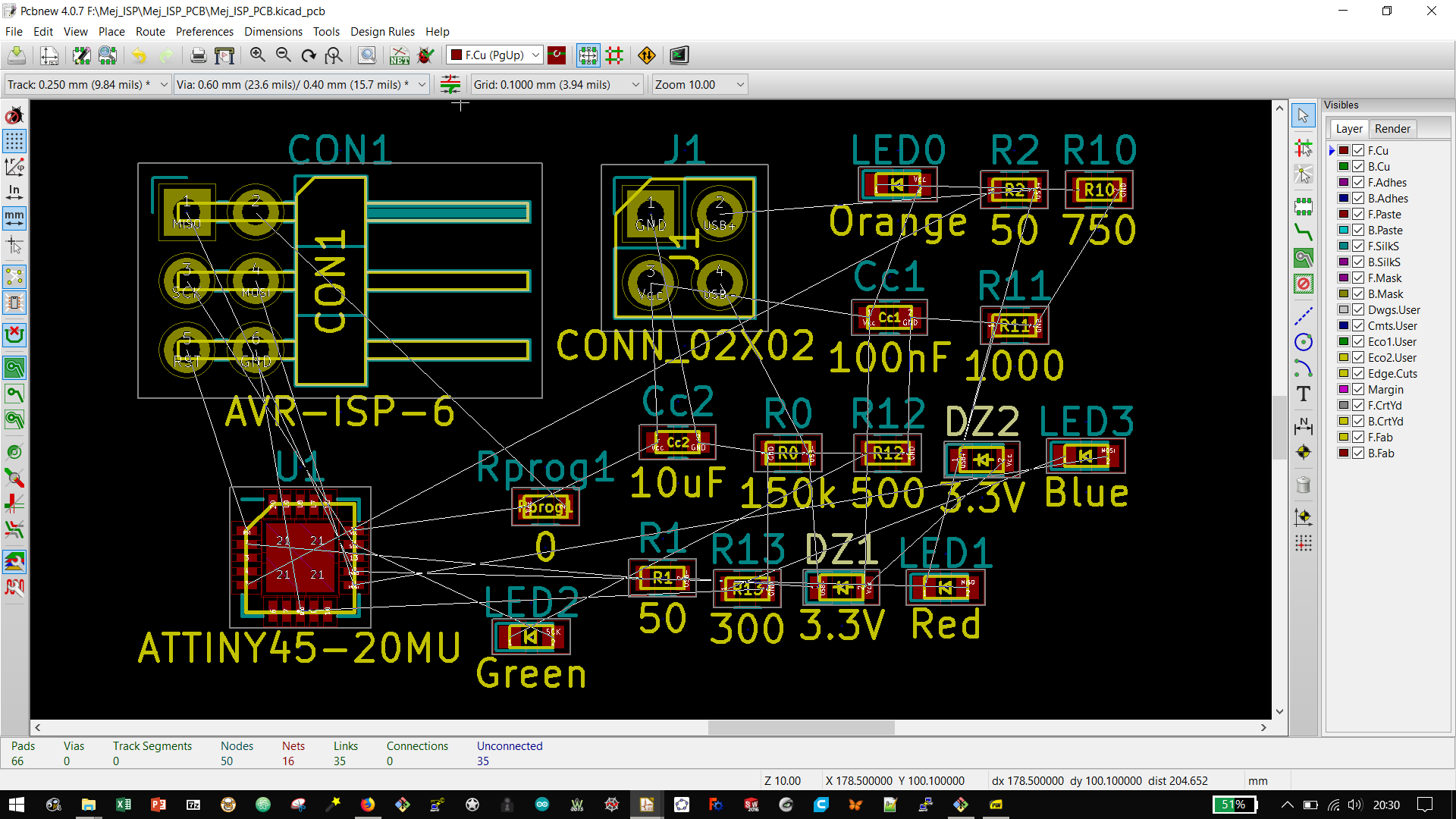Image resolution: width=1456 pixels, height=819 pixels.
Task: Open the File menu
Action: pyautogui.click(x=14, y=31)
